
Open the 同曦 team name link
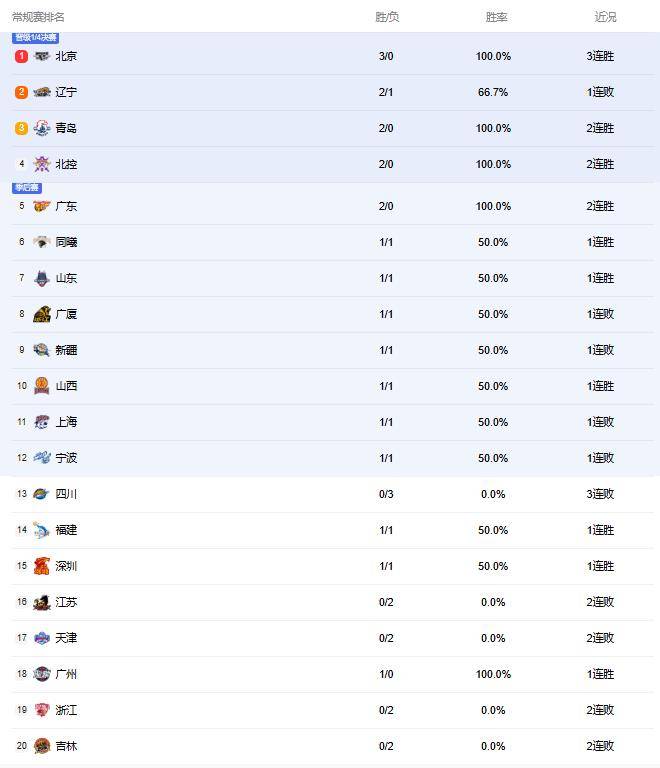tap(66, 242)
